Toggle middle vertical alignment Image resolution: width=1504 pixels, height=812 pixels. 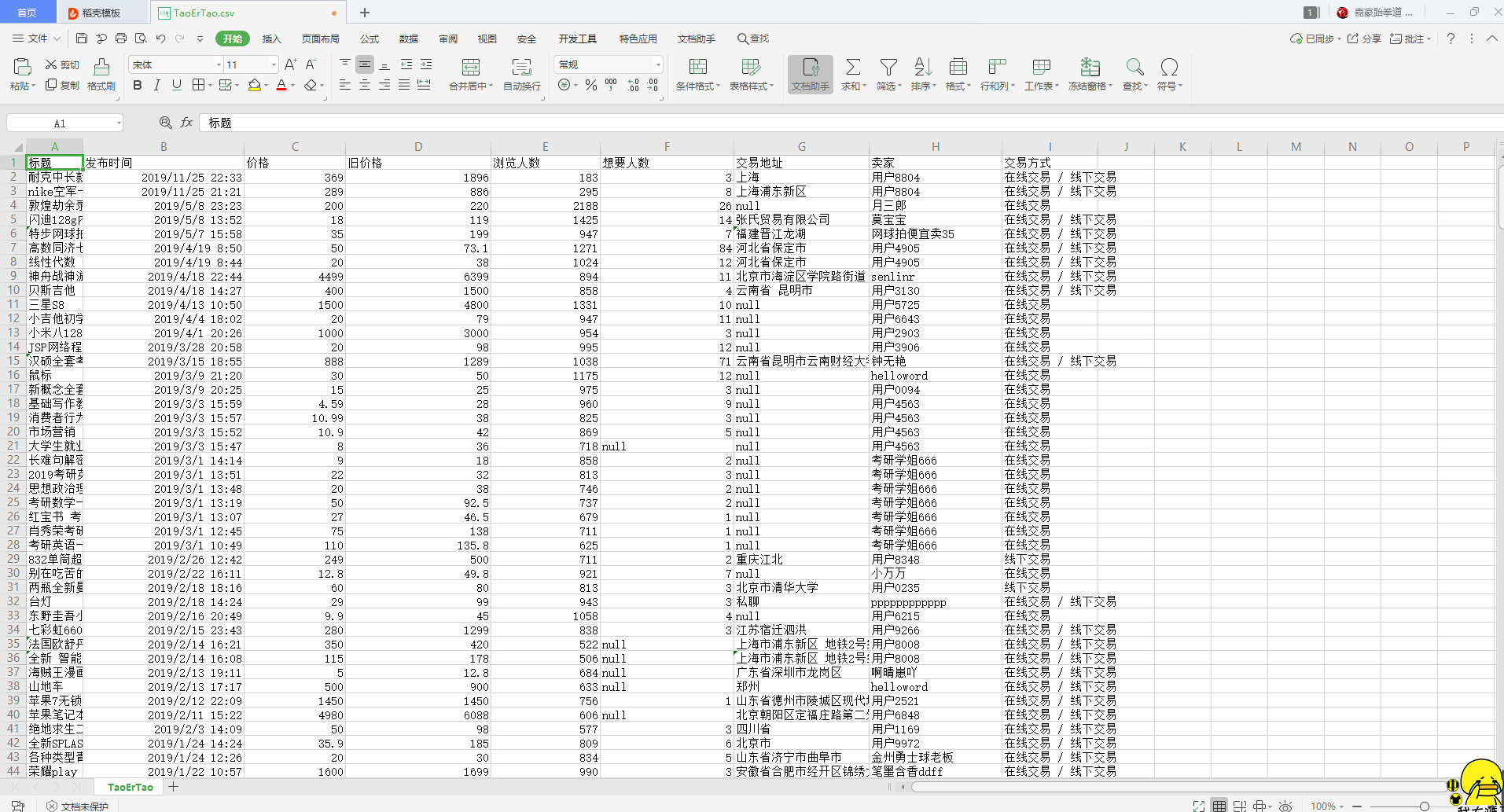pyautogui.click(x=365, y=64)
